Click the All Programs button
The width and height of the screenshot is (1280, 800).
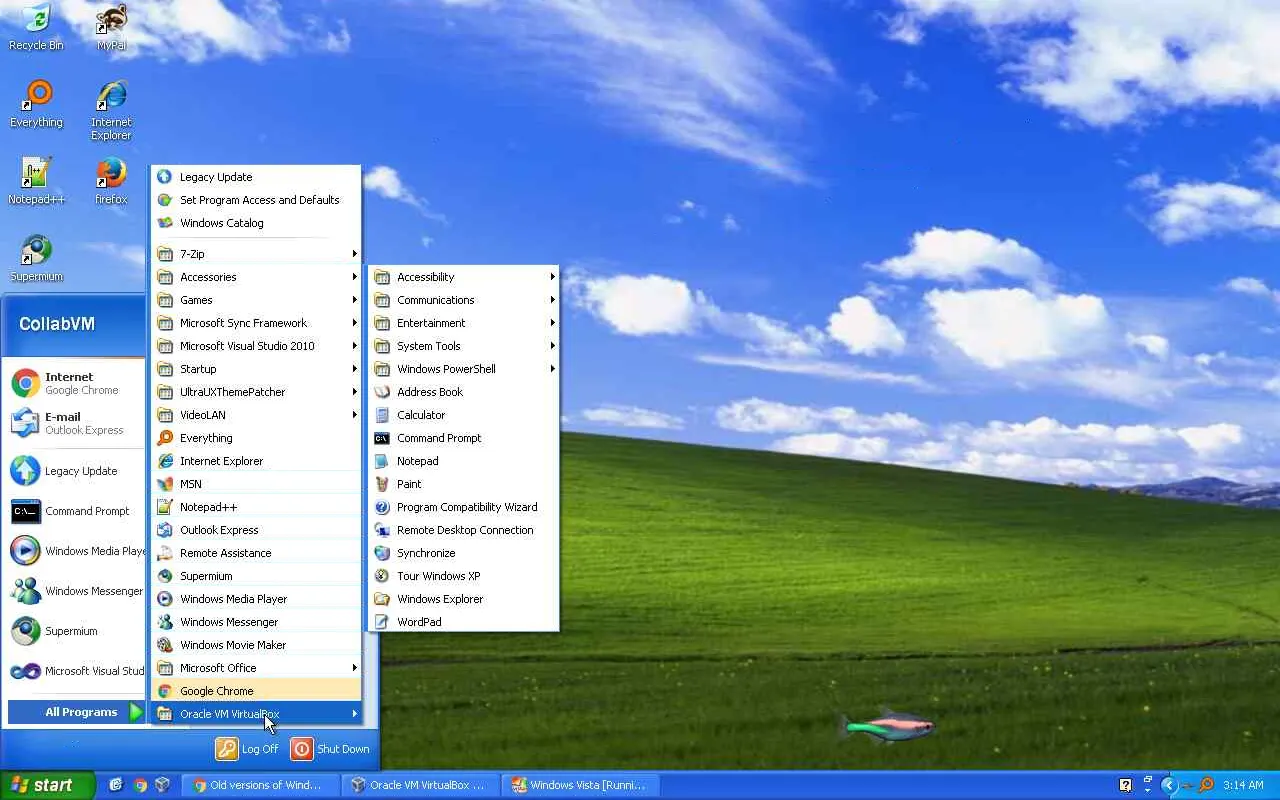coord(78,712)
